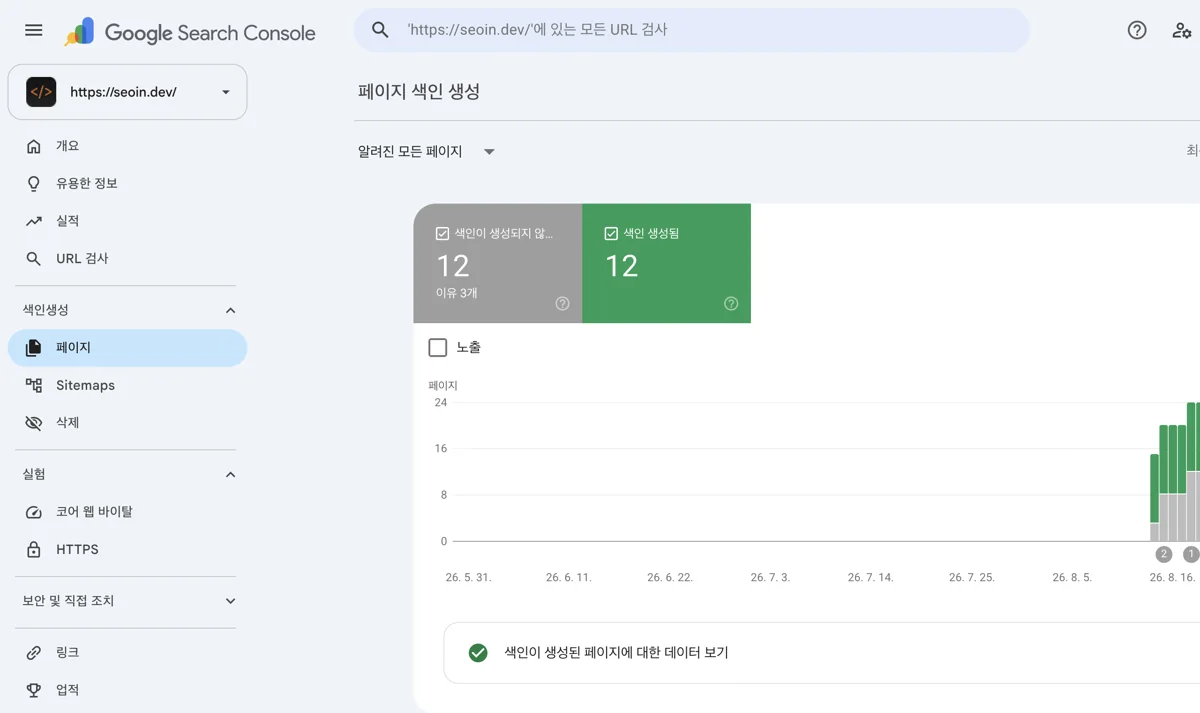Enable the 노출 checkbox
The width and height of the screenshot is (1200, 713).
pyautogui.click(x=437, y=348)
